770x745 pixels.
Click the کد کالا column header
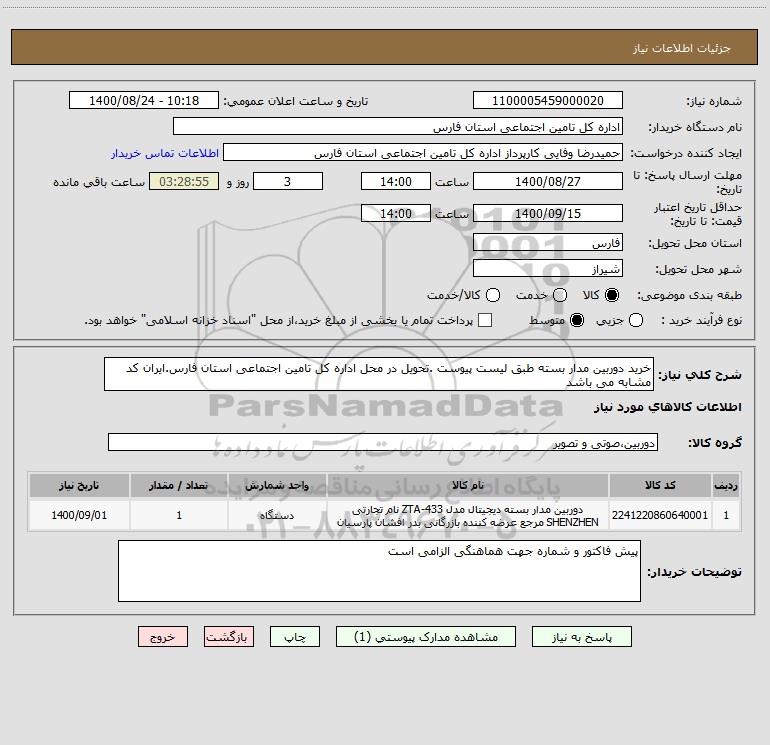tap(660, 485)
